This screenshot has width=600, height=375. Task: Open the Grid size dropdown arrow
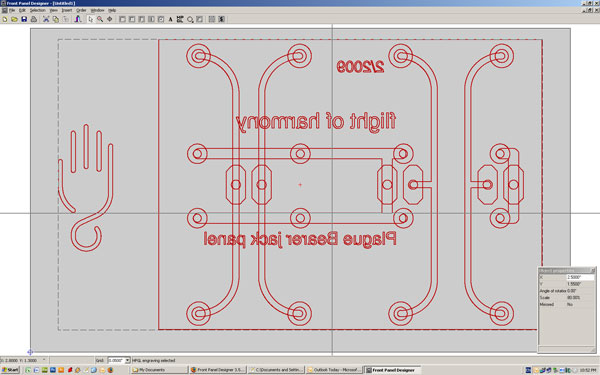pyautogui.click(x=127, y=360)
